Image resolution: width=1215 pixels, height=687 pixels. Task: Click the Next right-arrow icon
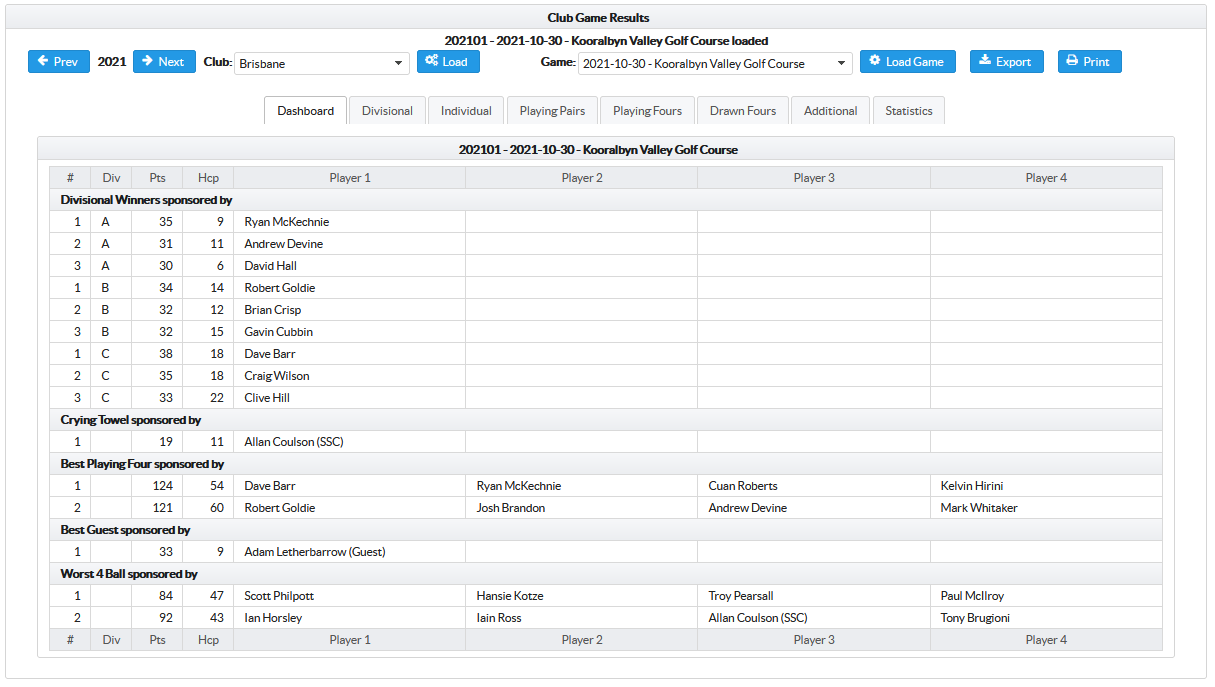point(147,61)
